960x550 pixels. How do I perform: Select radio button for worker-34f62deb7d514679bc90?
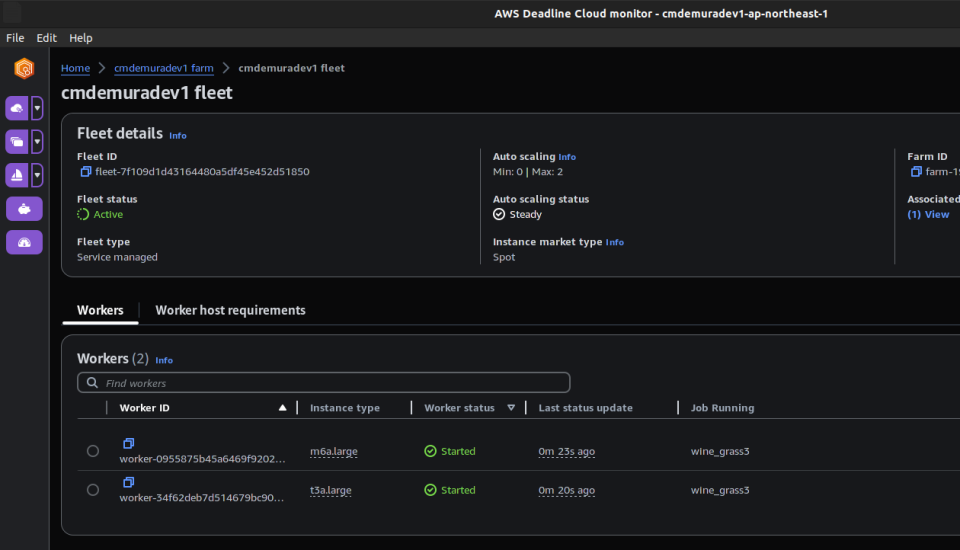pos(93,490)
